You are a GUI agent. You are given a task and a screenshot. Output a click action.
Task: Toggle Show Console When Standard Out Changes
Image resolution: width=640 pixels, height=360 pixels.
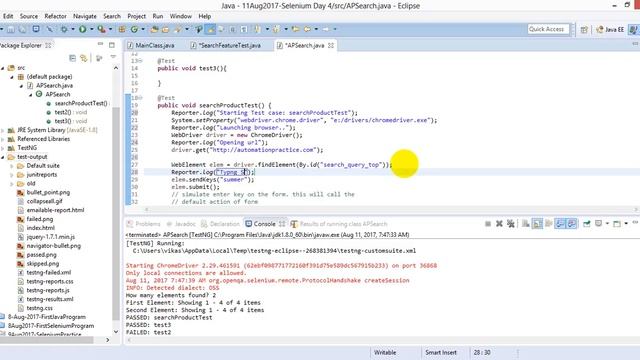pos(560,224)
